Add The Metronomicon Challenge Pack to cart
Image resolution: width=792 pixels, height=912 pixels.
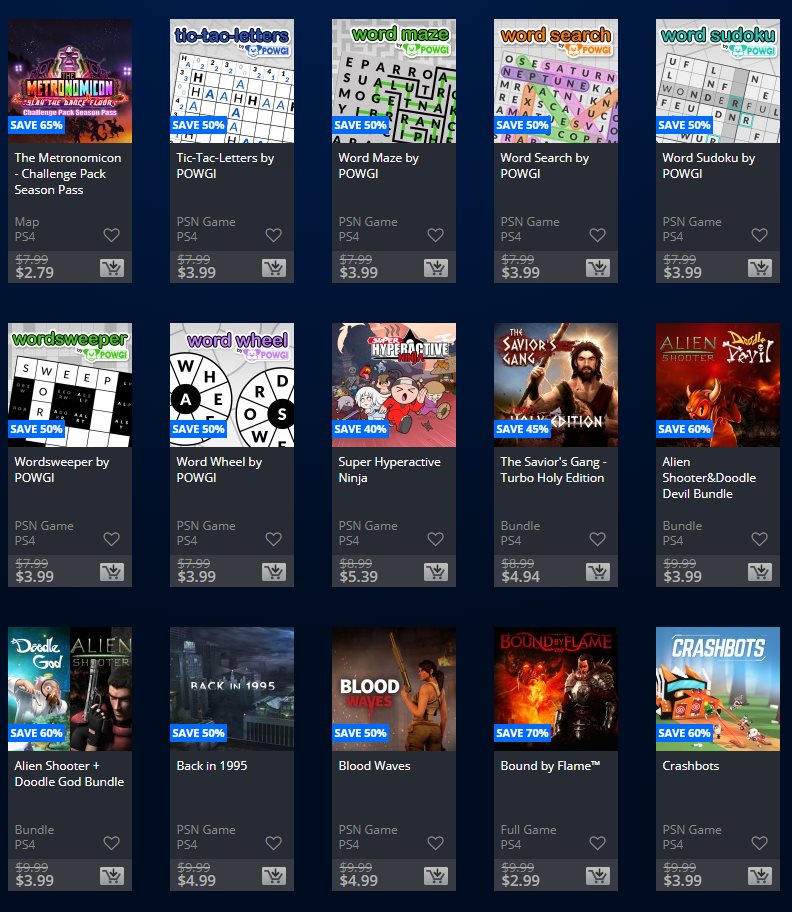(112, 268)
